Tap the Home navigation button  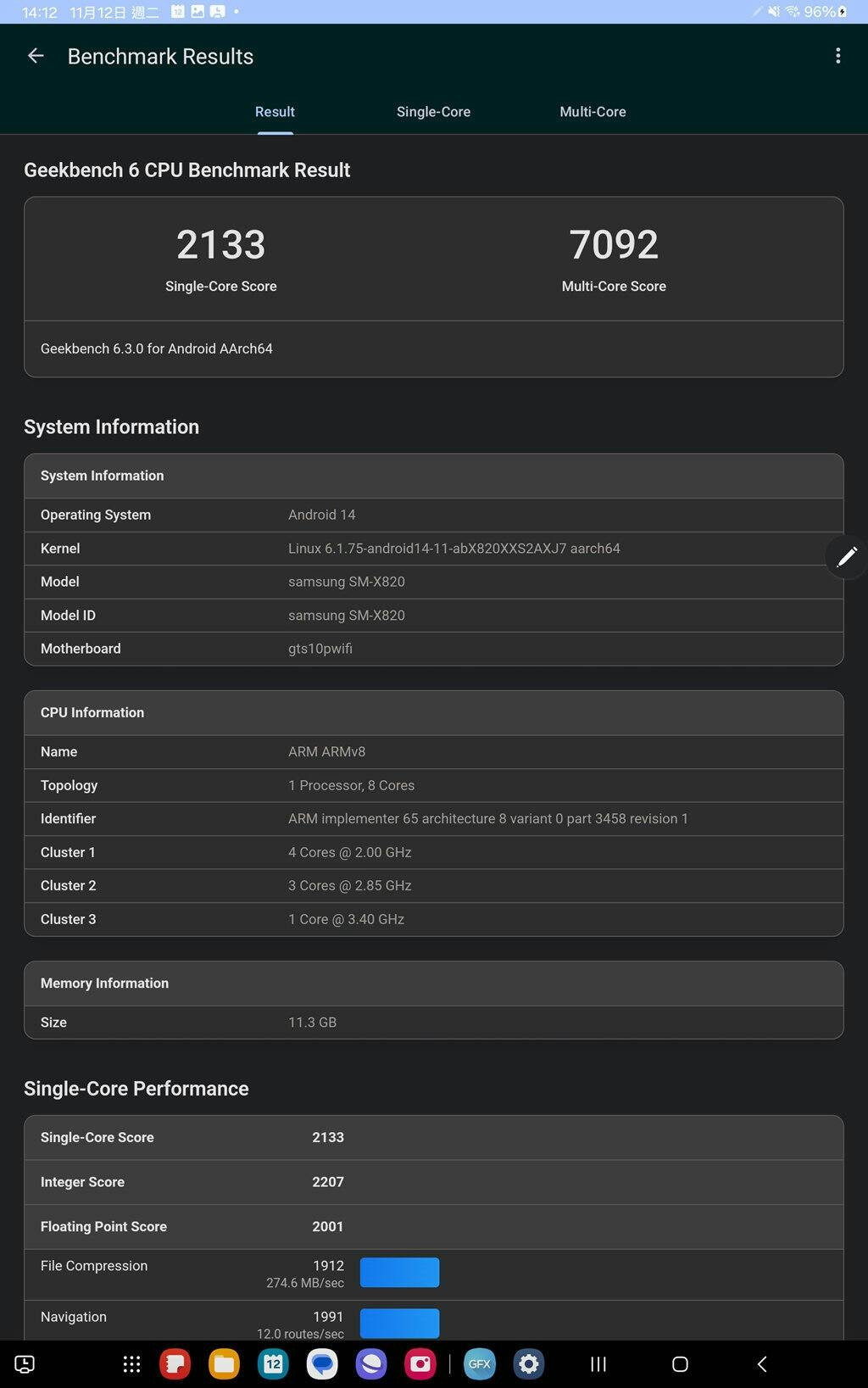pos(680,1363)
